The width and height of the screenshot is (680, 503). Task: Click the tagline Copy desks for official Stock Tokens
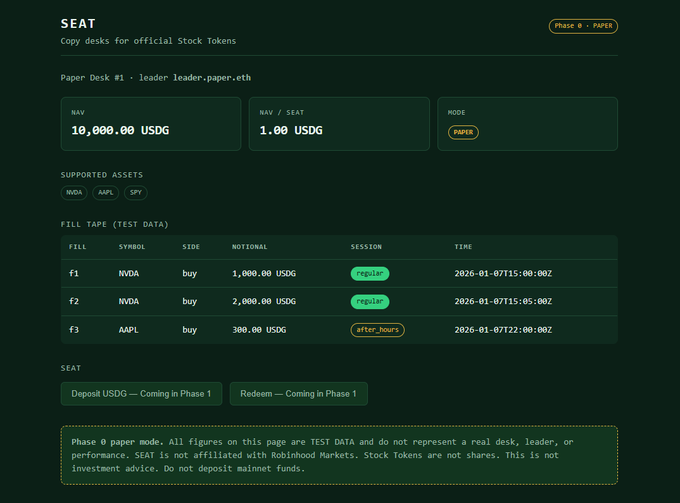coord(148,41)
